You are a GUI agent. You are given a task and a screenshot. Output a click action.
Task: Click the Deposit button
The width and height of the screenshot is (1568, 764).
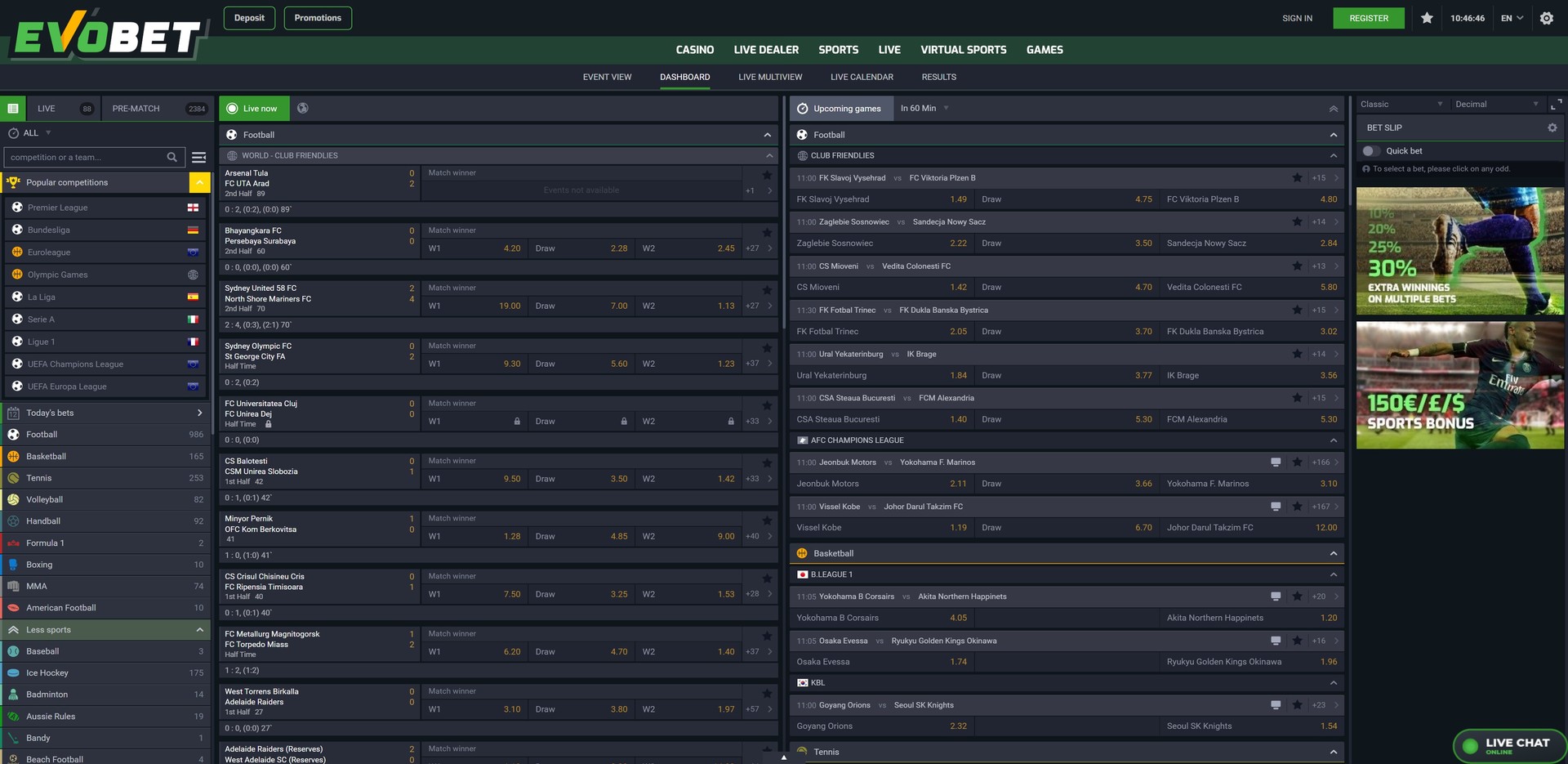tap(249, 18)
